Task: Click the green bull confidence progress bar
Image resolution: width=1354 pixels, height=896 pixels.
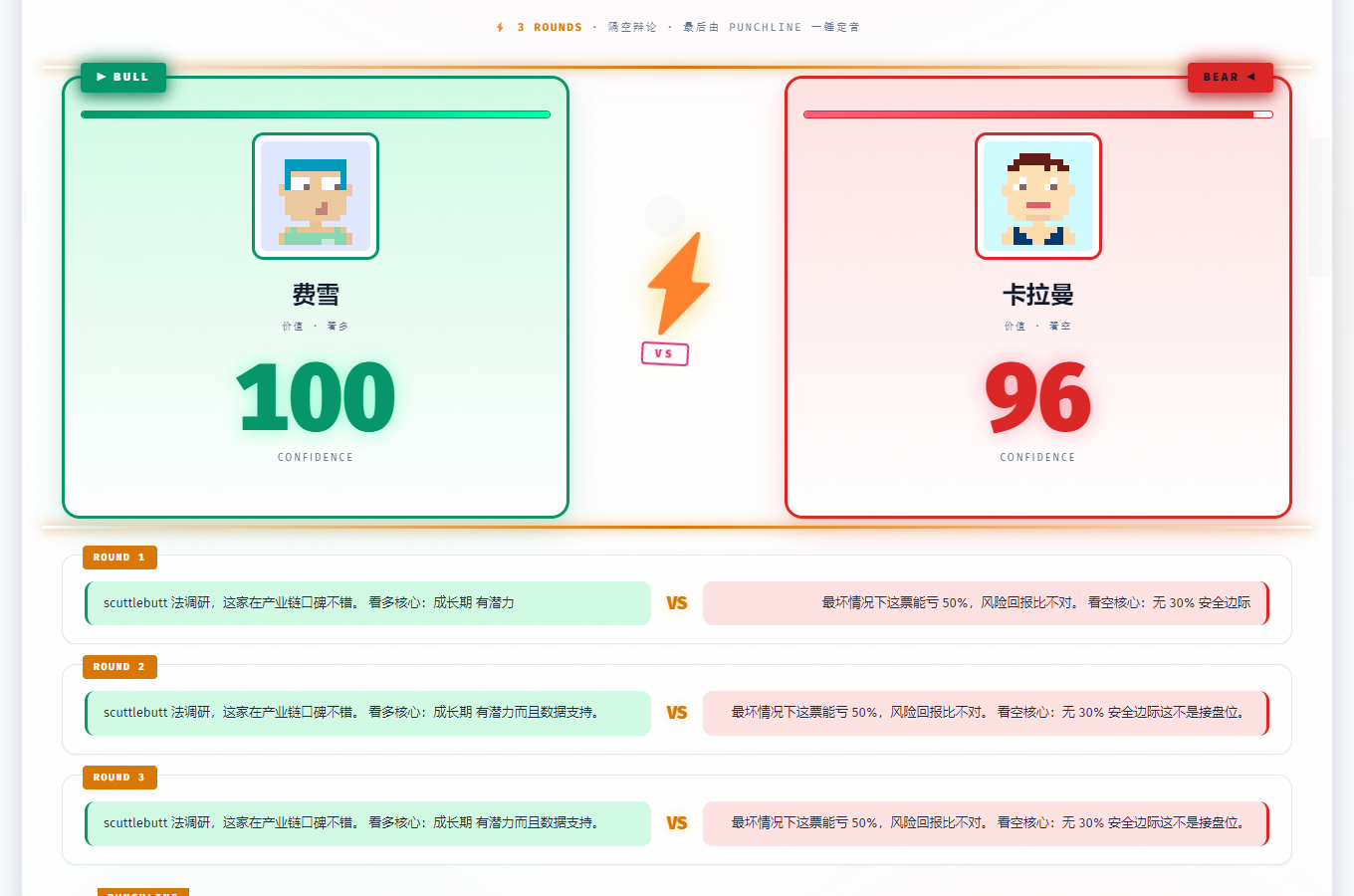Action: pos(316,114)
